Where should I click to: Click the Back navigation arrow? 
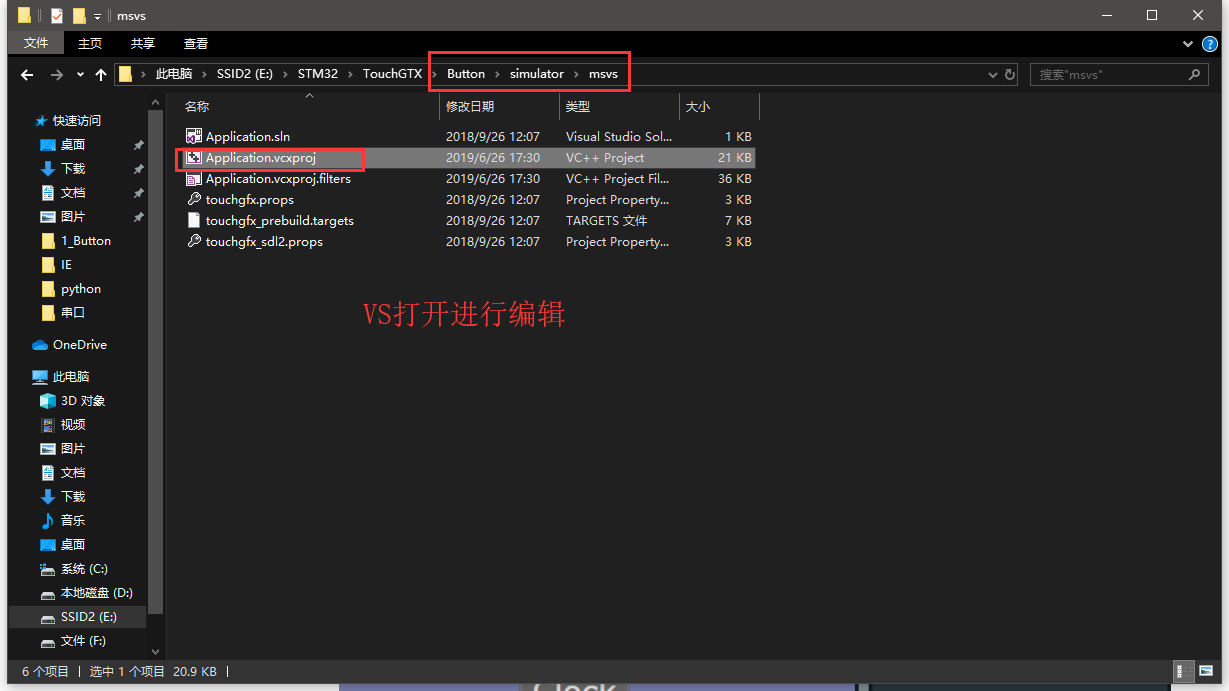(27, 75)
